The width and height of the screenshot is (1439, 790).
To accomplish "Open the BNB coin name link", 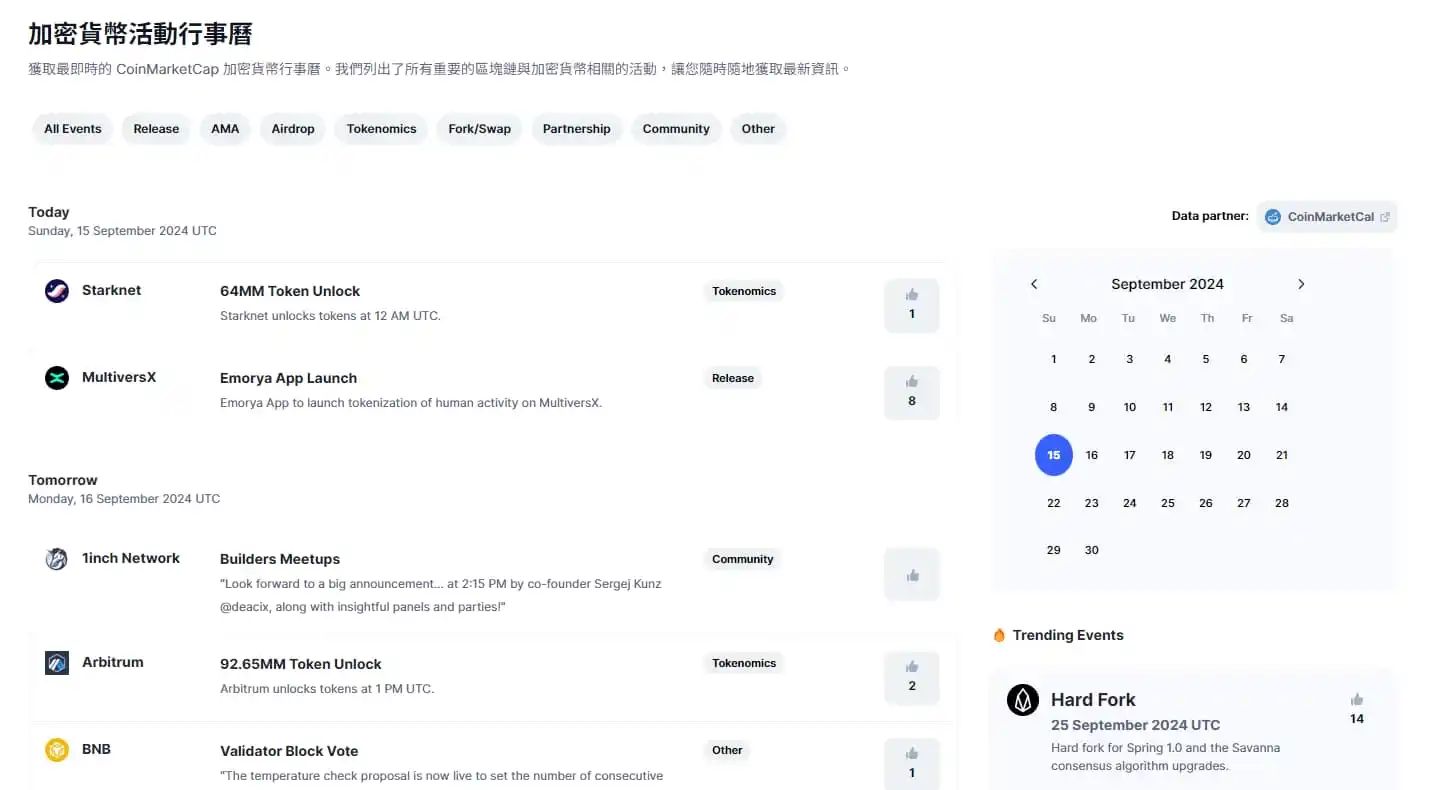I will coord(96,749).
